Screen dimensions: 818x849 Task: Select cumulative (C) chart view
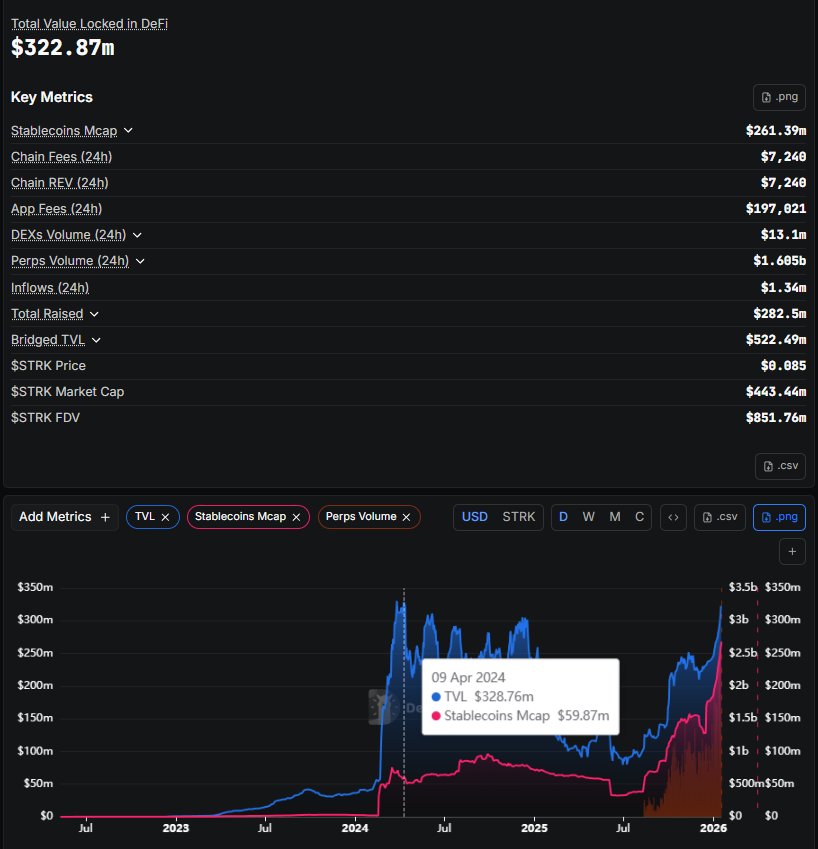pos(639,517)
